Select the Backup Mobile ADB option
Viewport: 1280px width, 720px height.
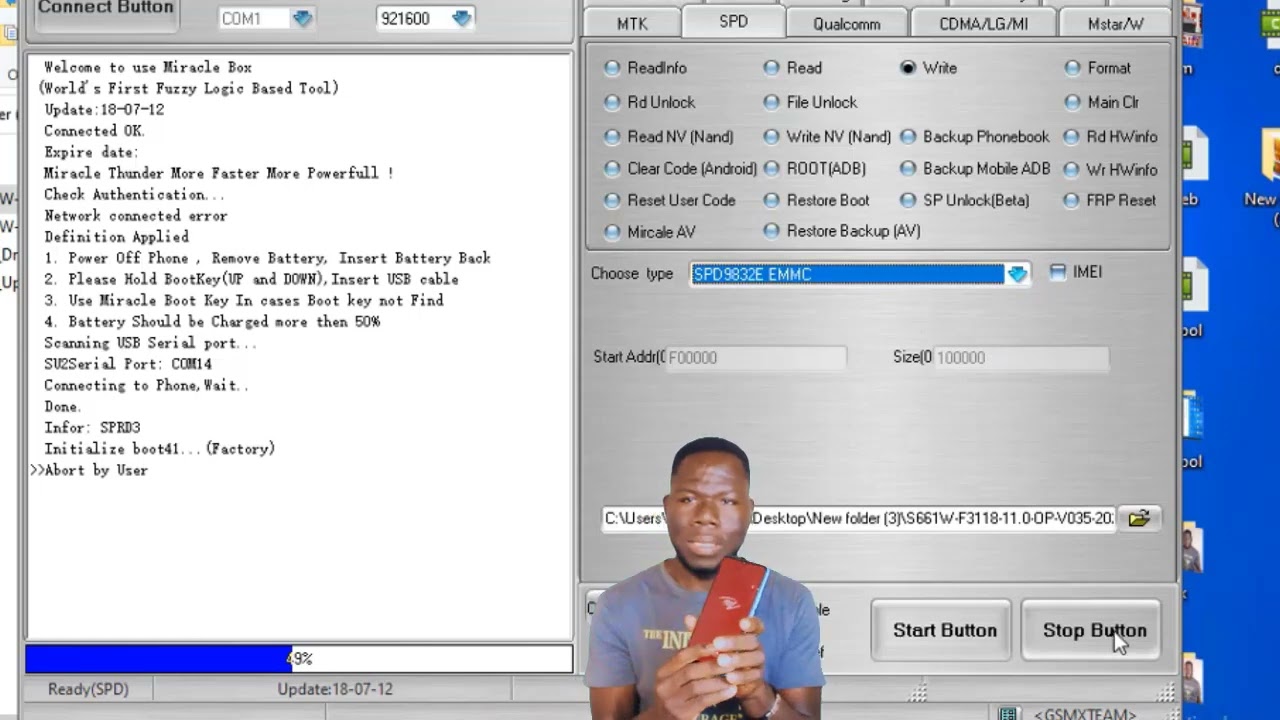(975, 169)
